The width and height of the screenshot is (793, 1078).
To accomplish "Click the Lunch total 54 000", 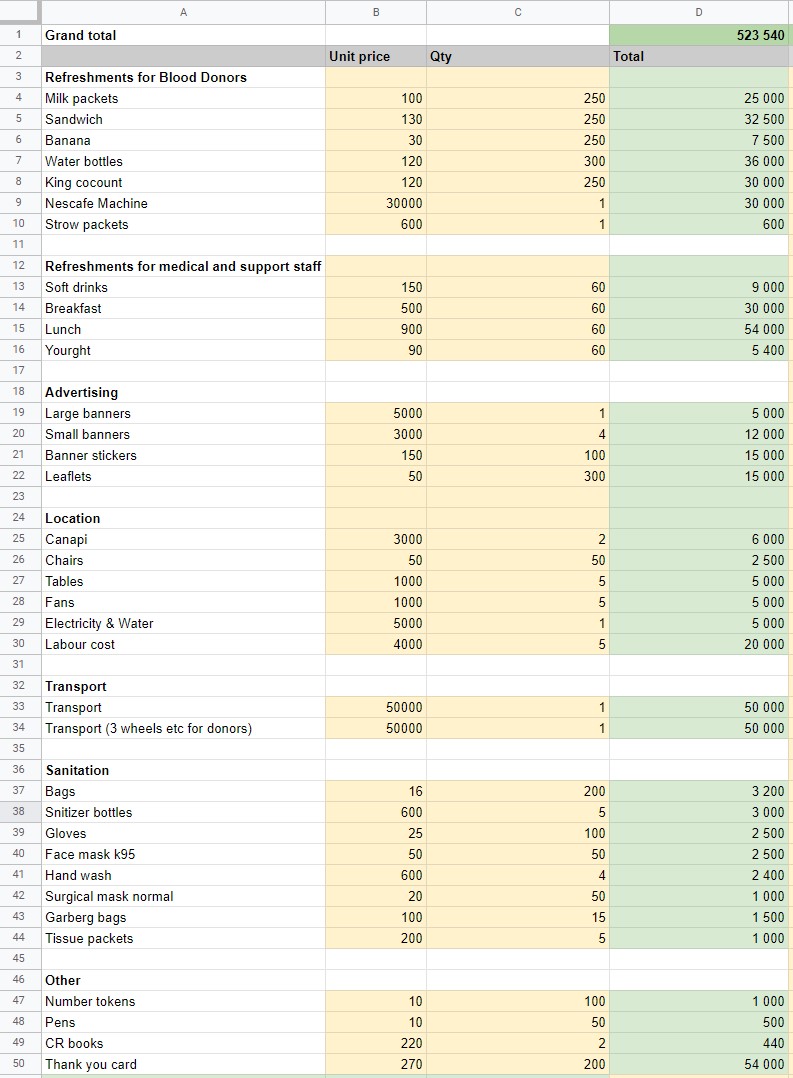I will click(698, 329).
